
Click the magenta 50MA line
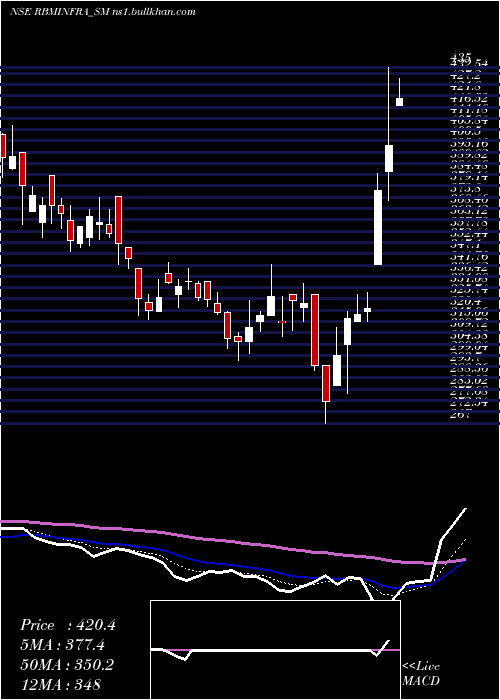(x=232, y=541)
